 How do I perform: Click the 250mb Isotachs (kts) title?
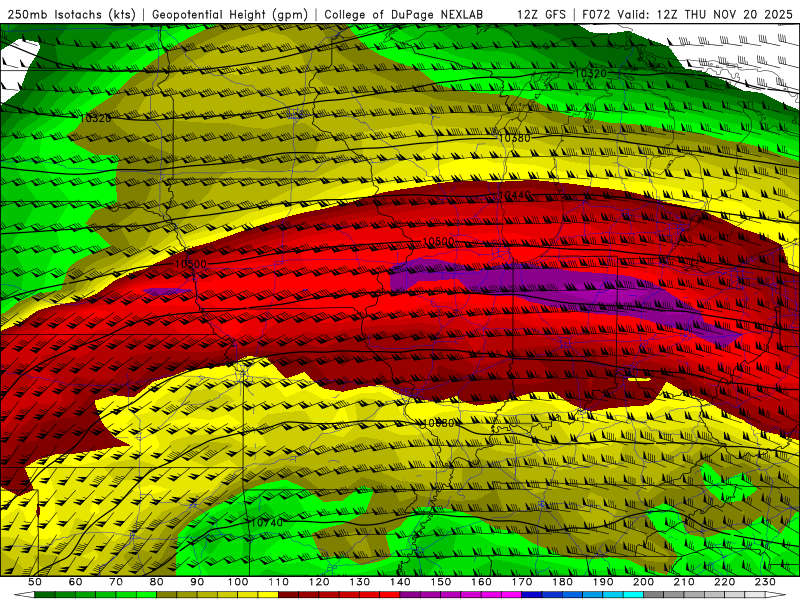coord(72,14)
